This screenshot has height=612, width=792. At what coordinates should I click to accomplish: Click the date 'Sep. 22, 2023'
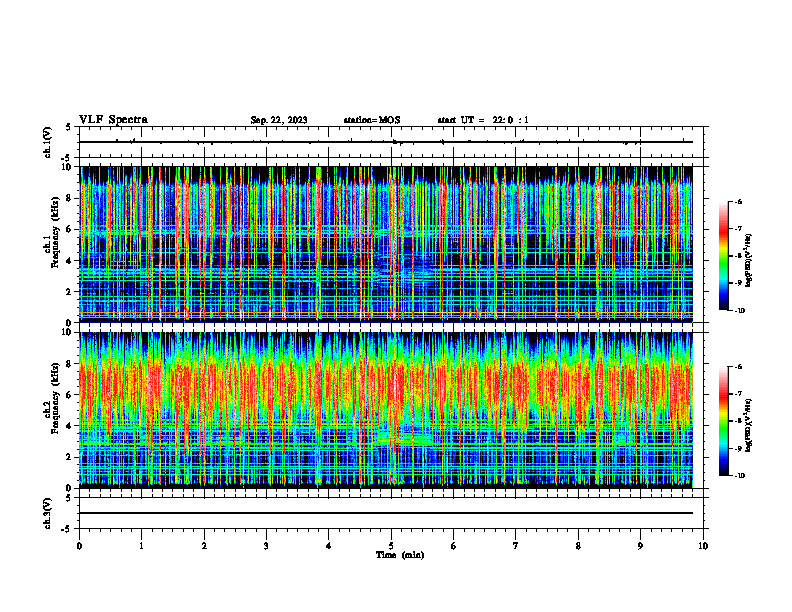click(x=279, y=120)
